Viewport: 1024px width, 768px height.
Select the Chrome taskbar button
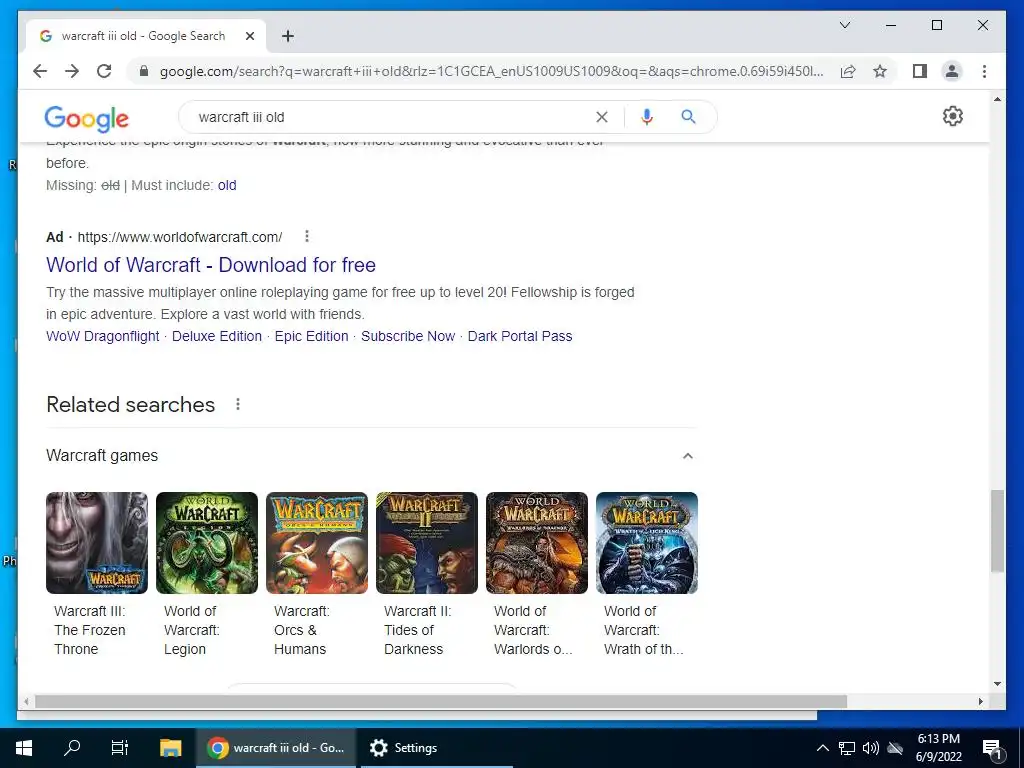point(276,748)
